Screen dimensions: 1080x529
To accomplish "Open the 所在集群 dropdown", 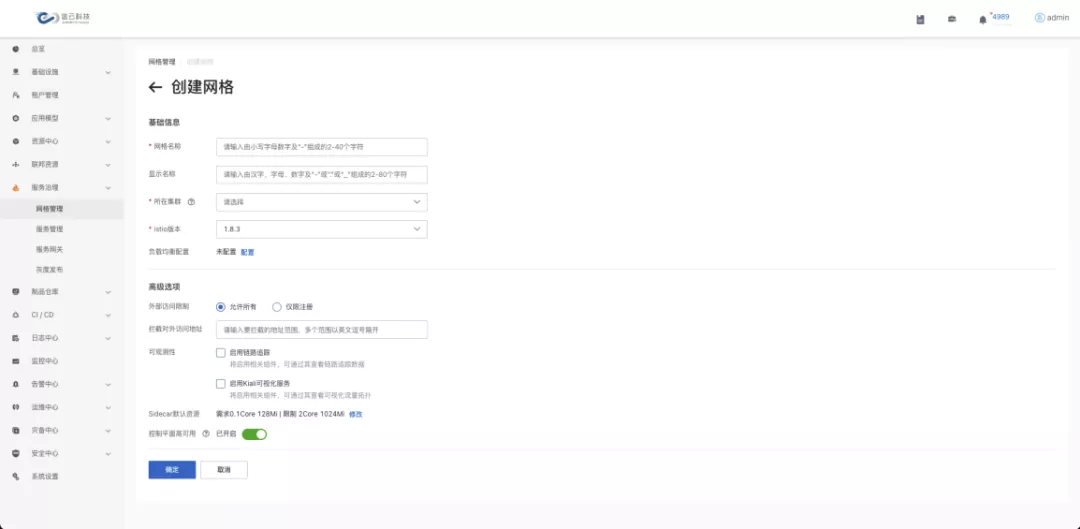I will pos(322,202).
